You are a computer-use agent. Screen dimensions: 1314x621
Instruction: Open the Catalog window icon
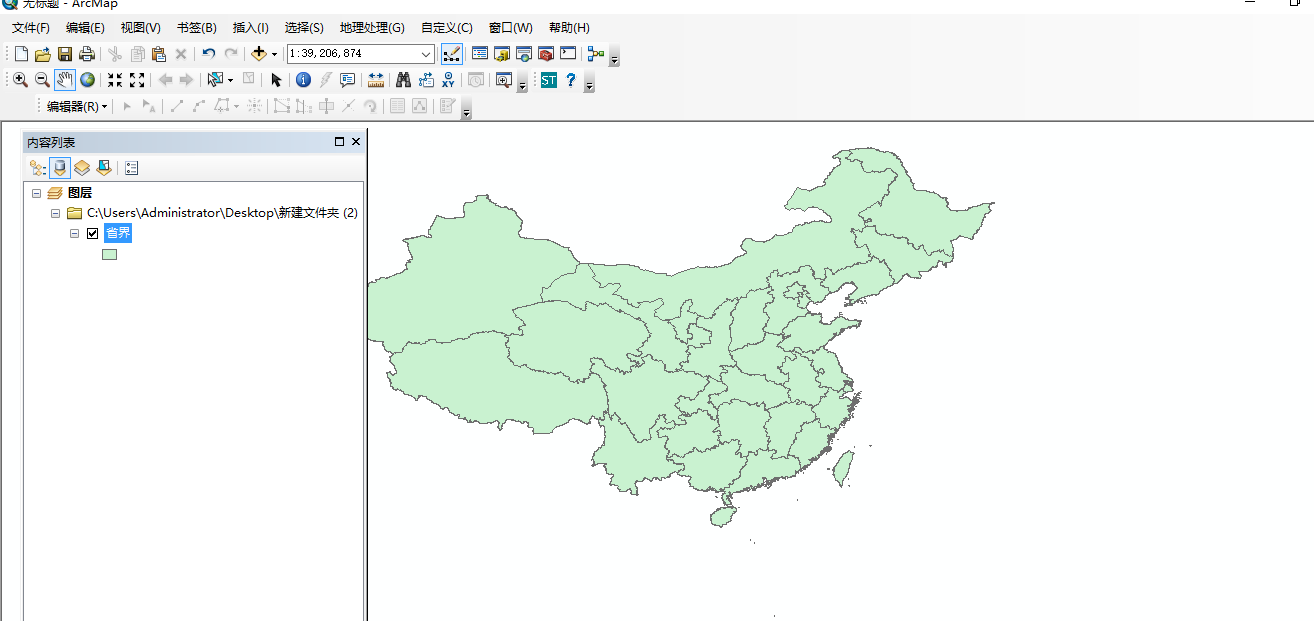point(502,54)
